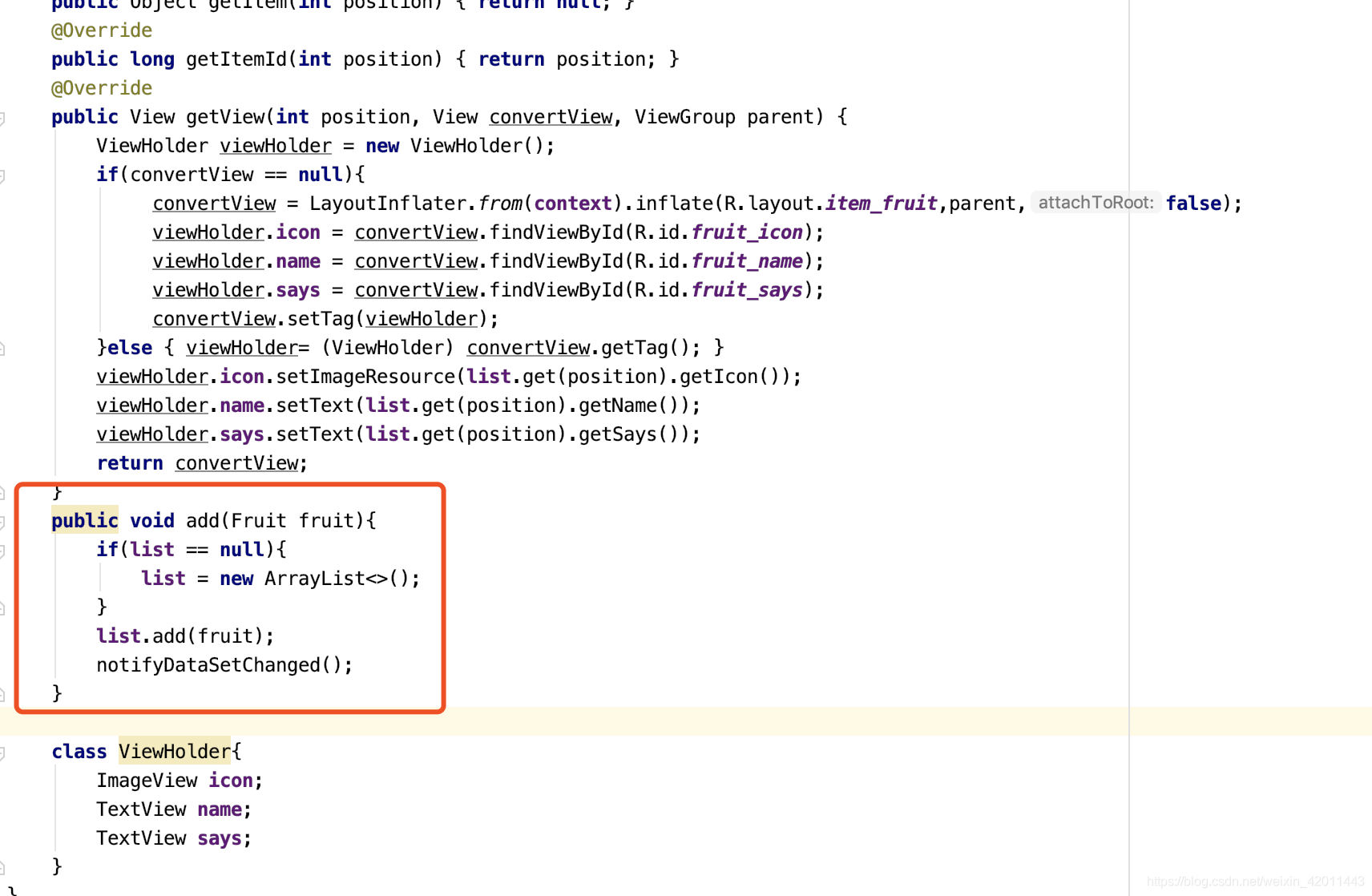
Task: Collapse the add method fold marker
Action: coord(2,523)
